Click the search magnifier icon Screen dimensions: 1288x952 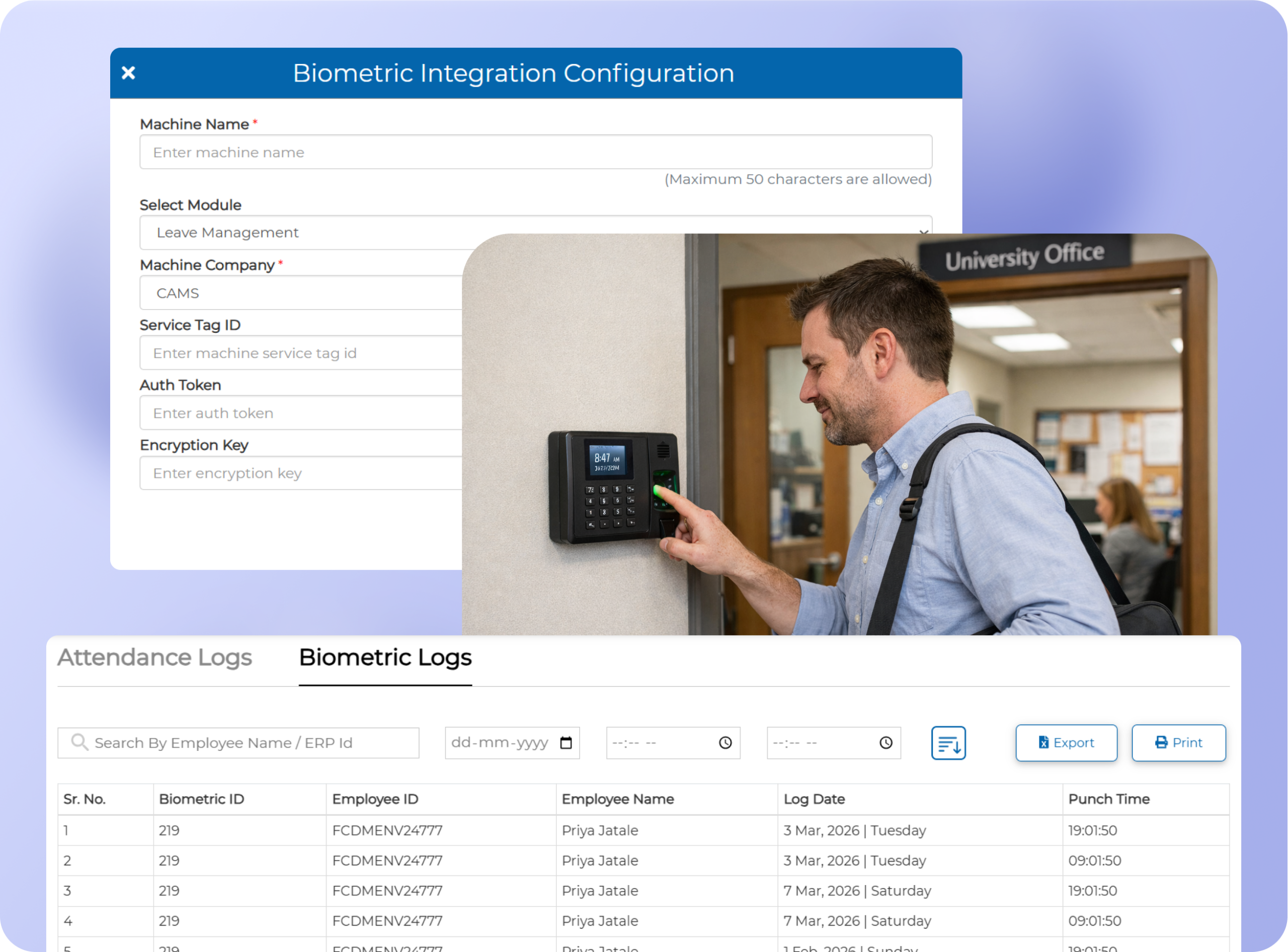(79, 742)
